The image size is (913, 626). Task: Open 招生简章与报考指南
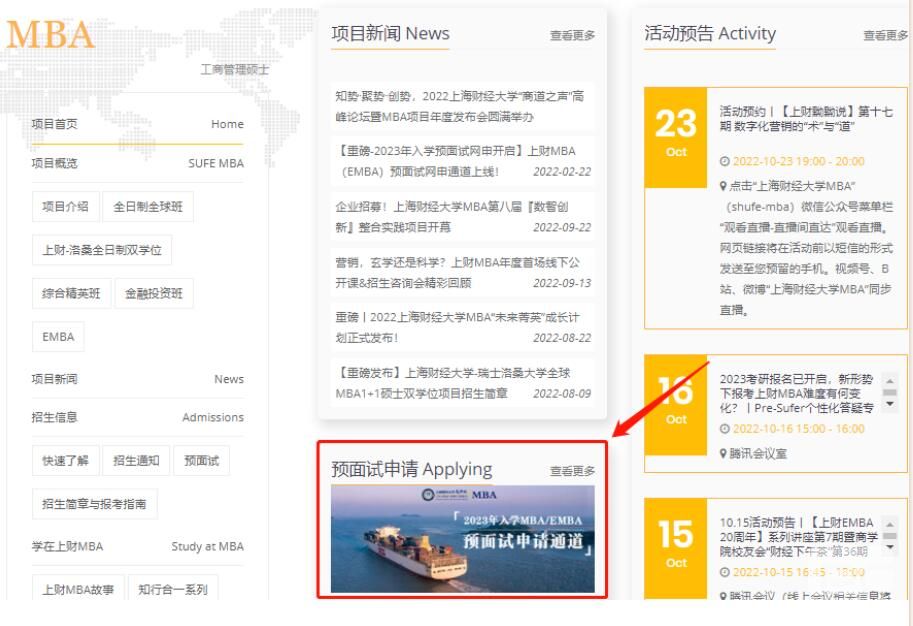pos(94,504)
